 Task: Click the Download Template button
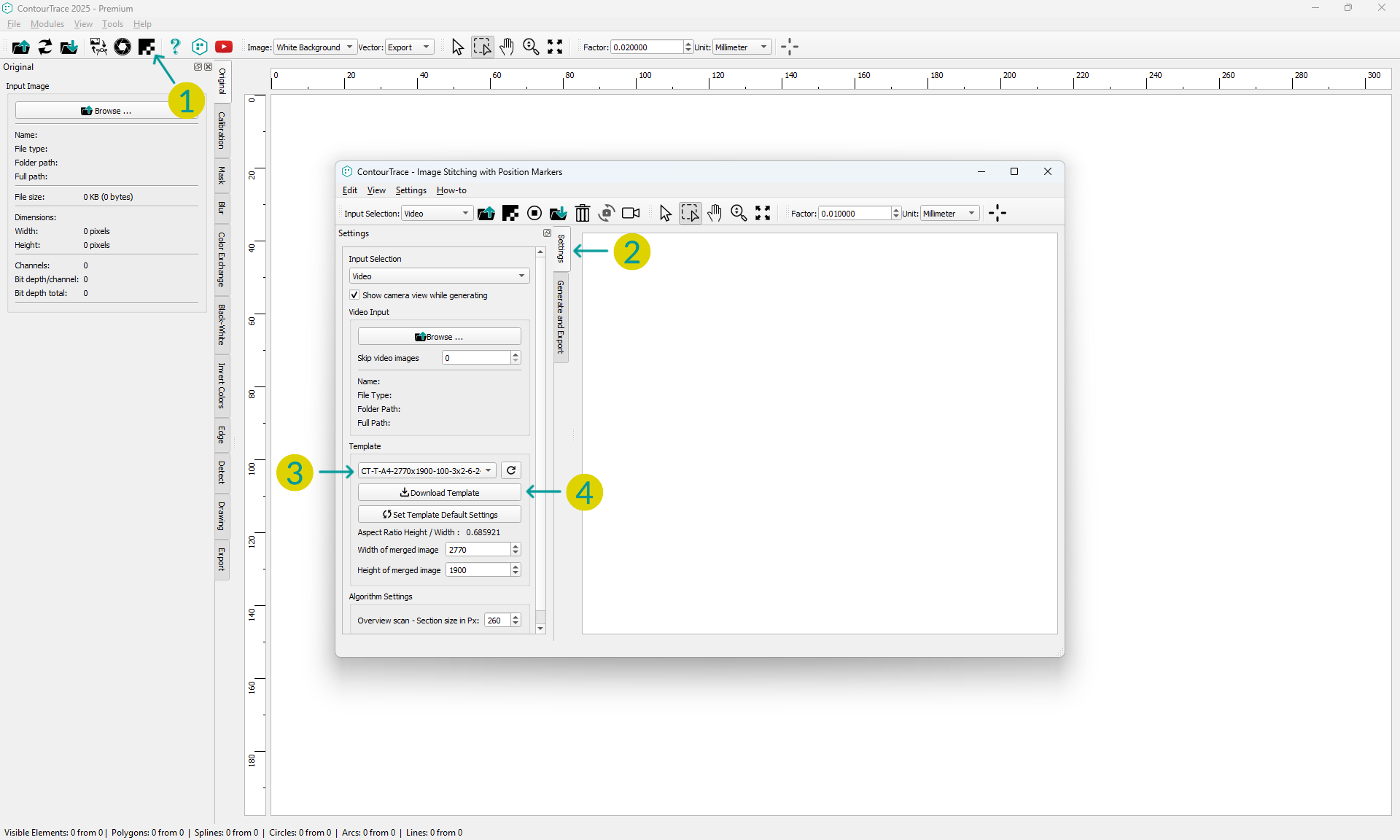439,494
